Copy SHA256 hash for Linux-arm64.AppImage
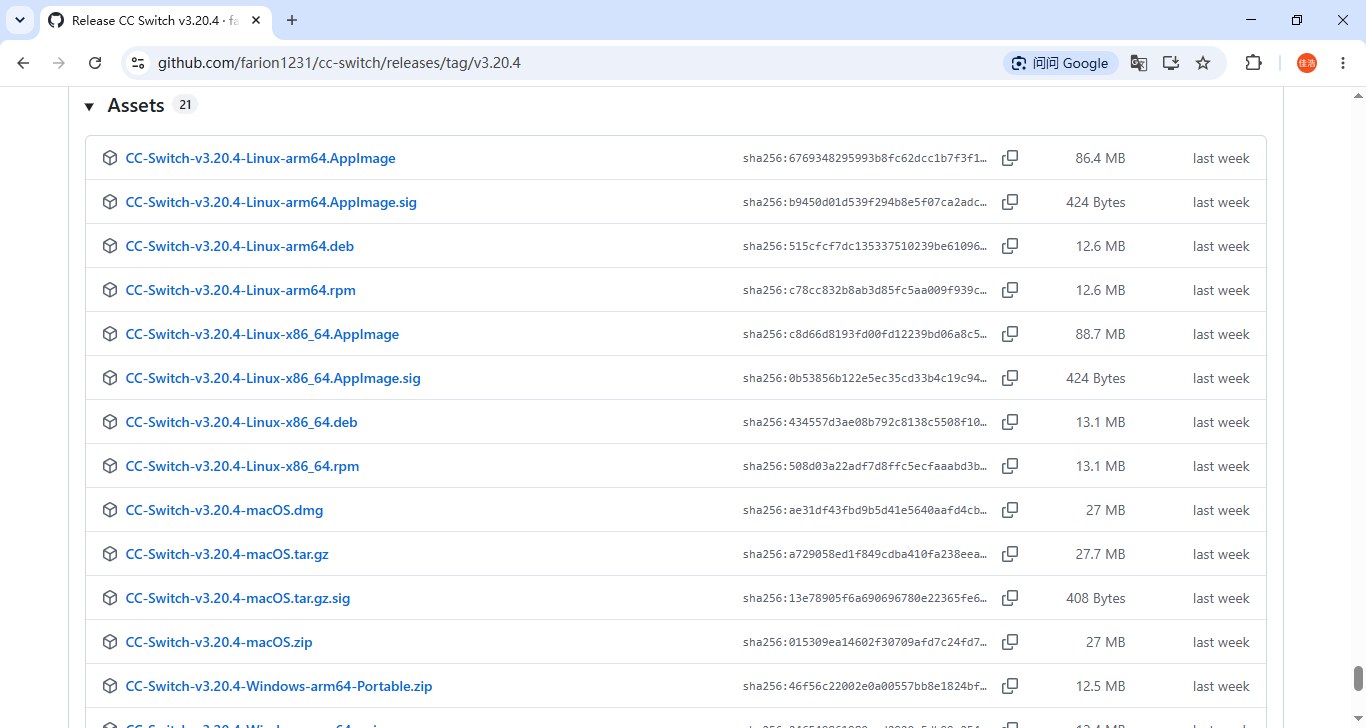1366x728 pixels. (1010, 158)
